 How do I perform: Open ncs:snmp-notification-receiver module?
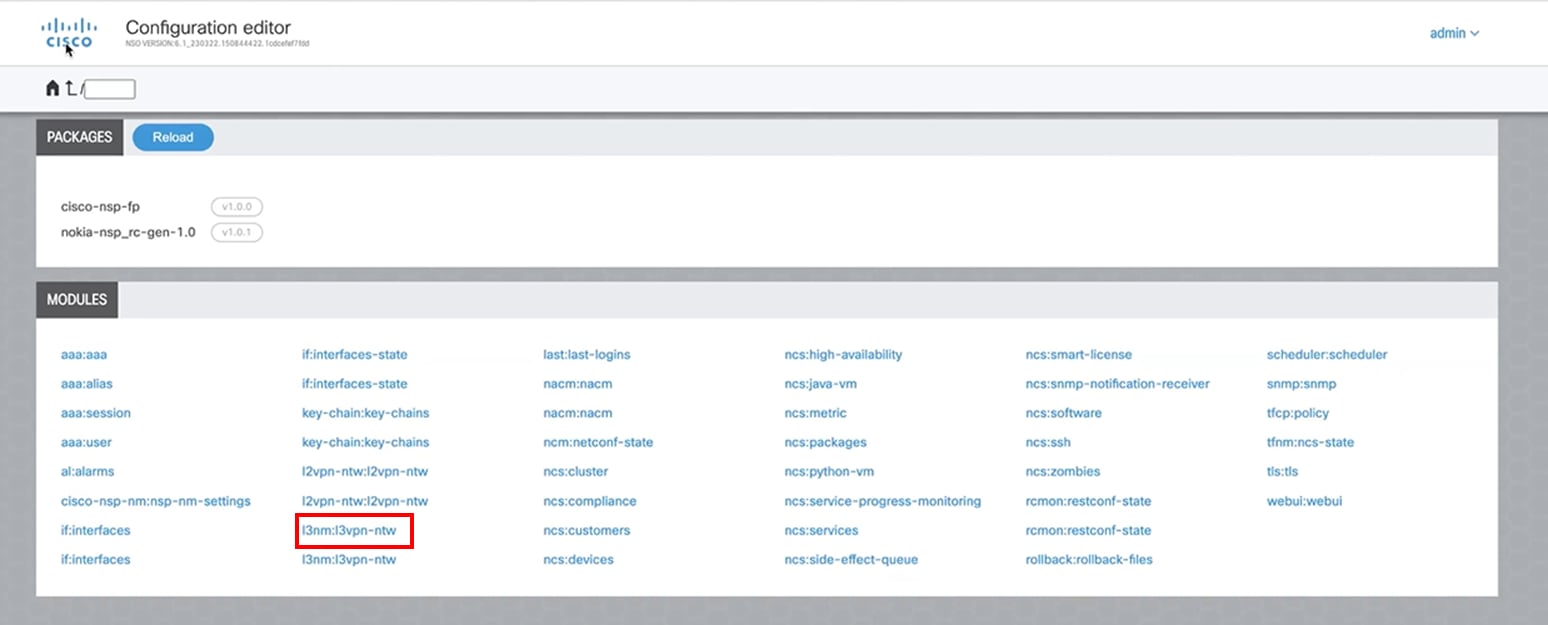pyautogui.click(x=1117, y=383)
